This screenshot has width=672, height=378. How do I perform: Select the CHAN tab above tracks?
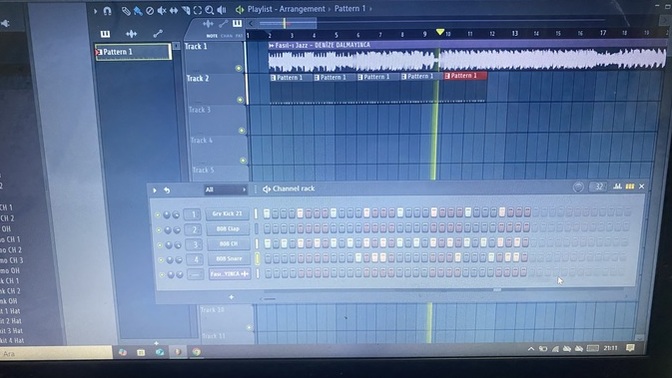point(226,36)
